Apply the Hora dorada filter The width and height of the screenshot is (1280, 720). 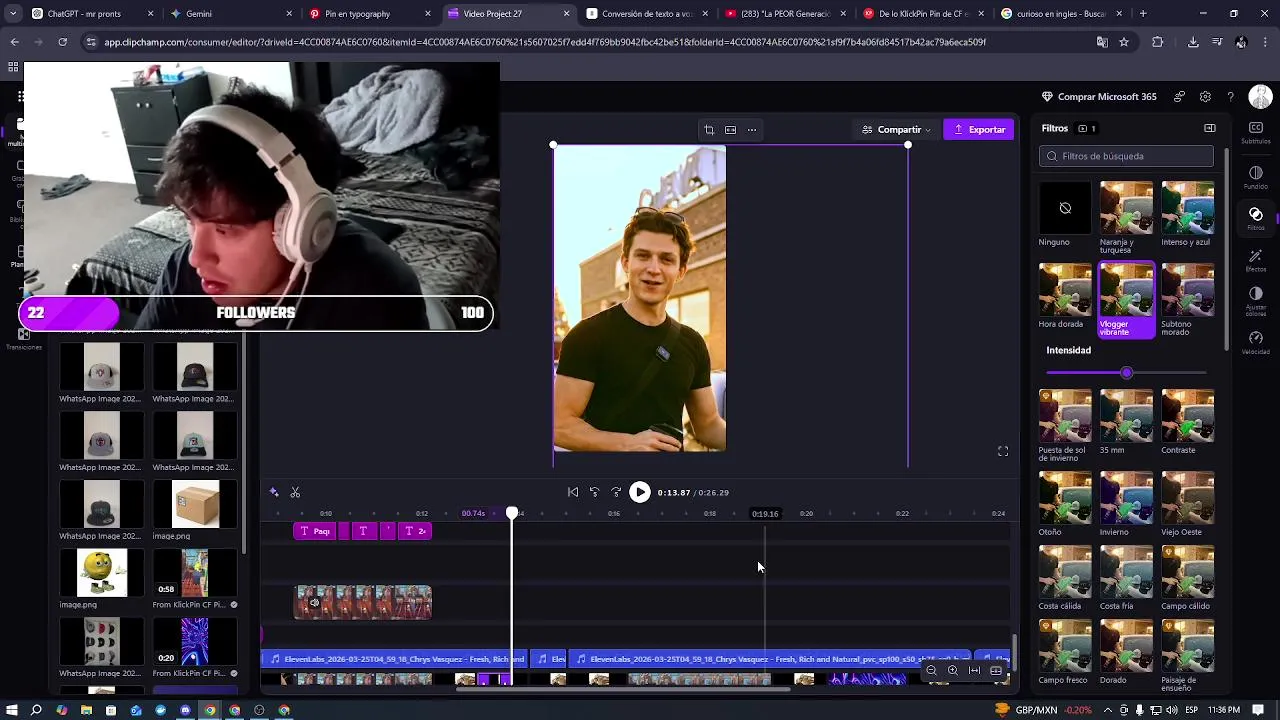1065,296
